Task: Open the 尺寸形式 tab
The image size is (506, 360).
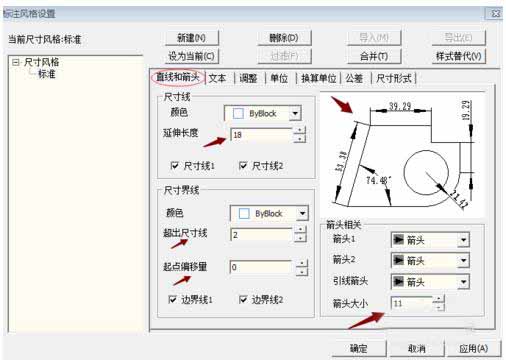Action: pos(394,78)
